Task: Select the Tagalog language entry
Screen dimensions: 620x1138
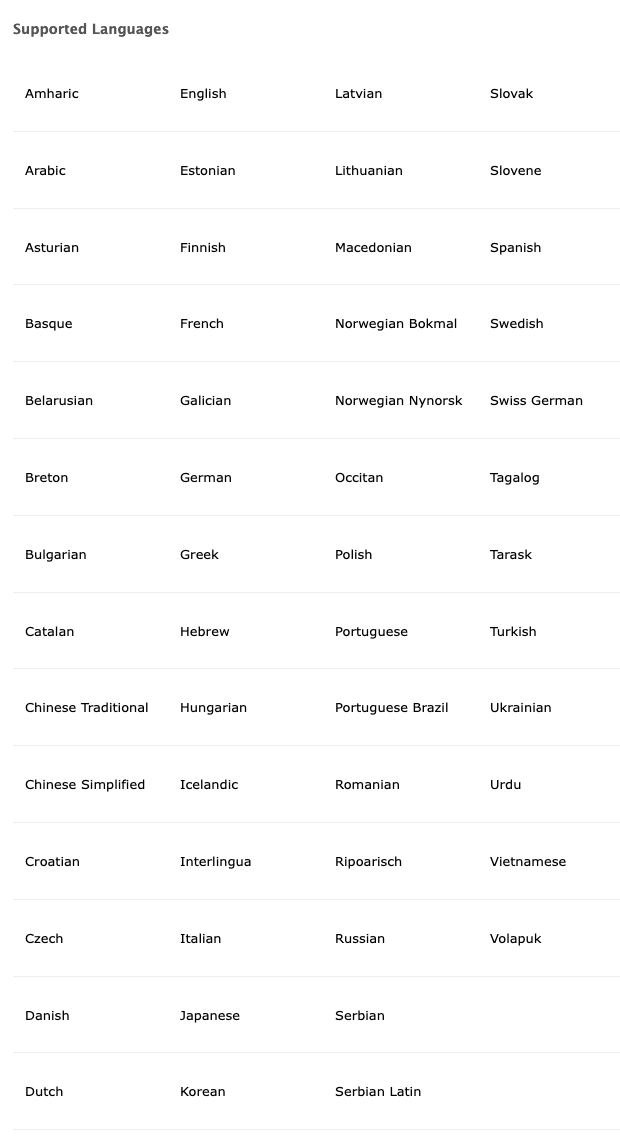Action: (x=515, y=478)
